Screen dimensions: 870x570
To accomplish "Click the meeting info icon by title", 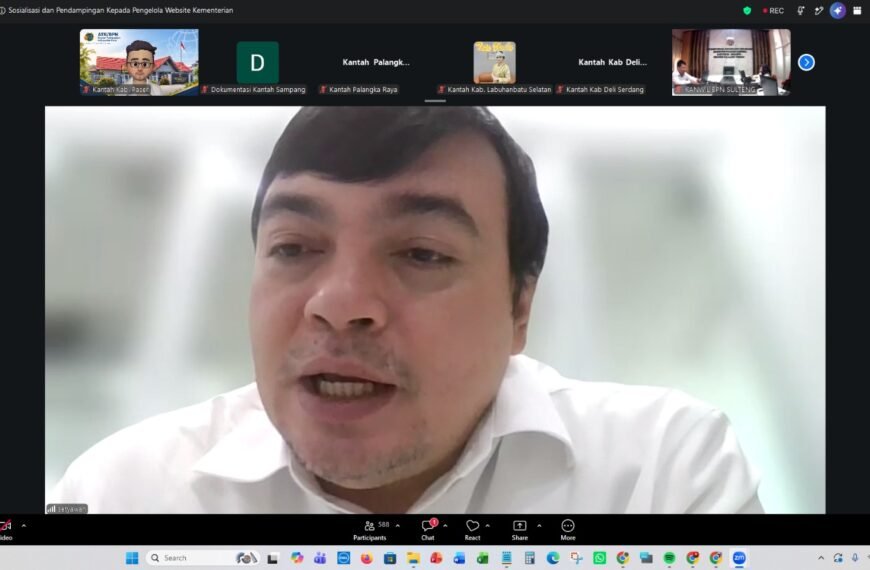I will click(x=3, y=11).
